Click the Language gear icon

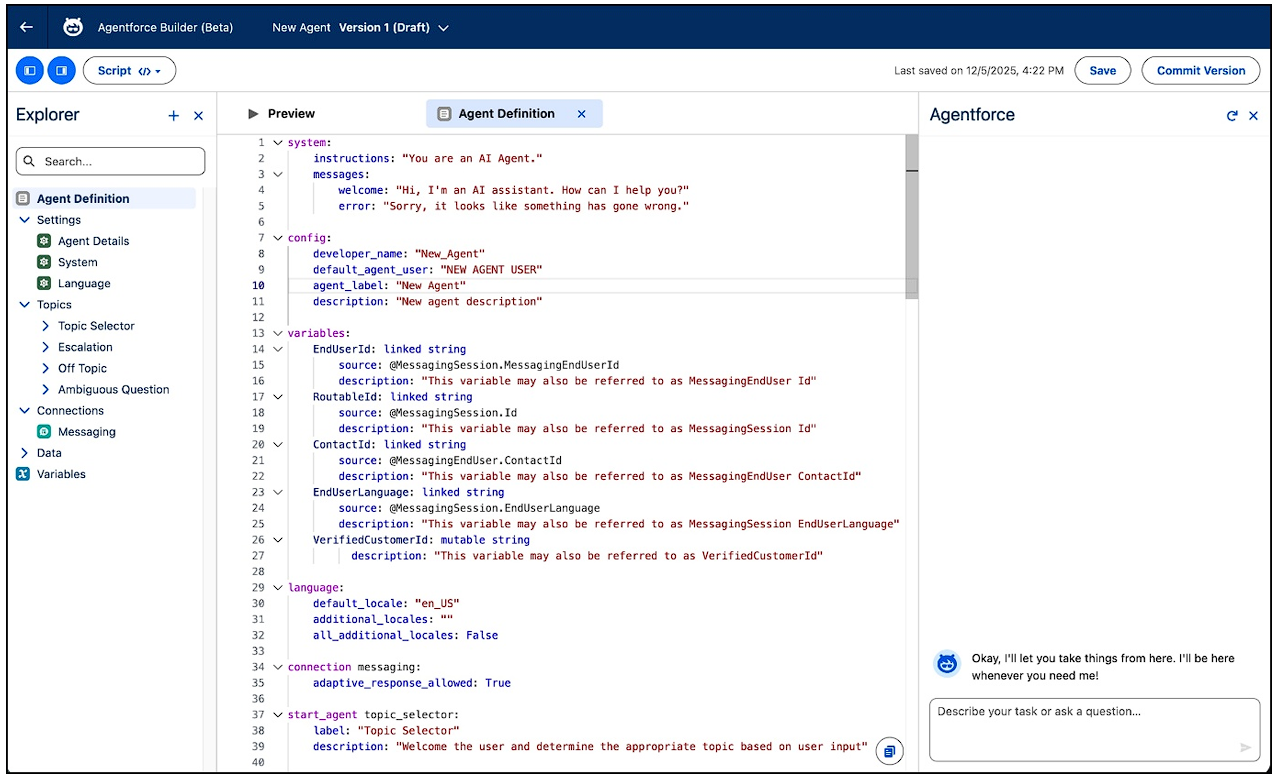[x=44, y=283]
